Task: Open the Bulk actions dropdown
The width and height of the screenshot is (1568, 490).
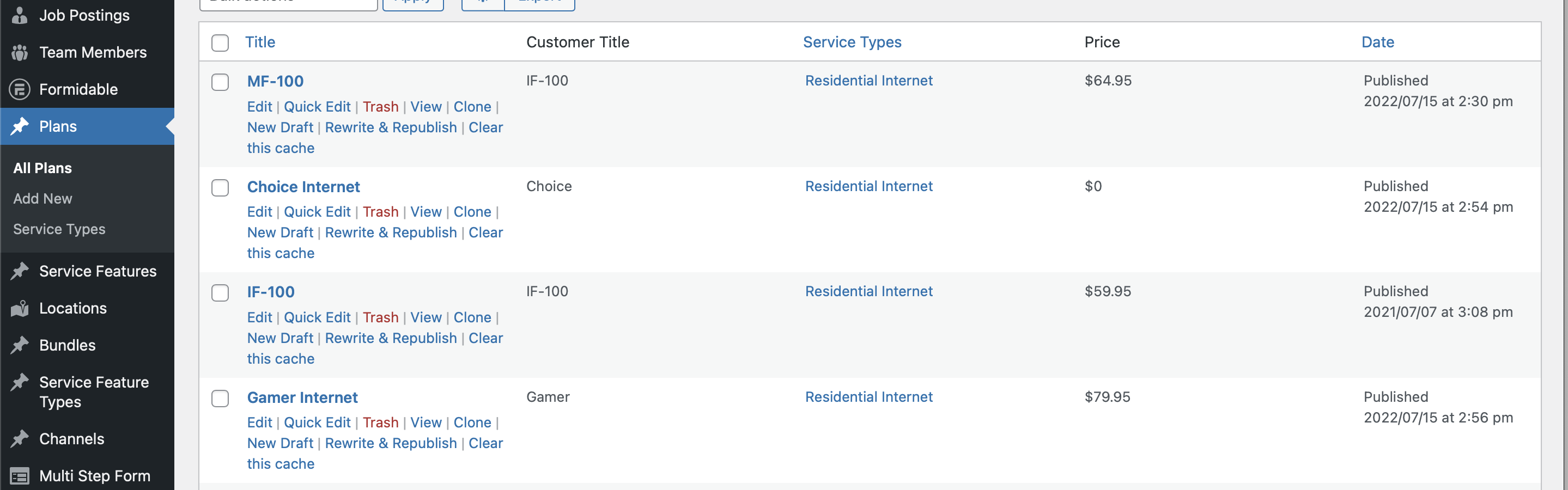Action: point(288,3)
